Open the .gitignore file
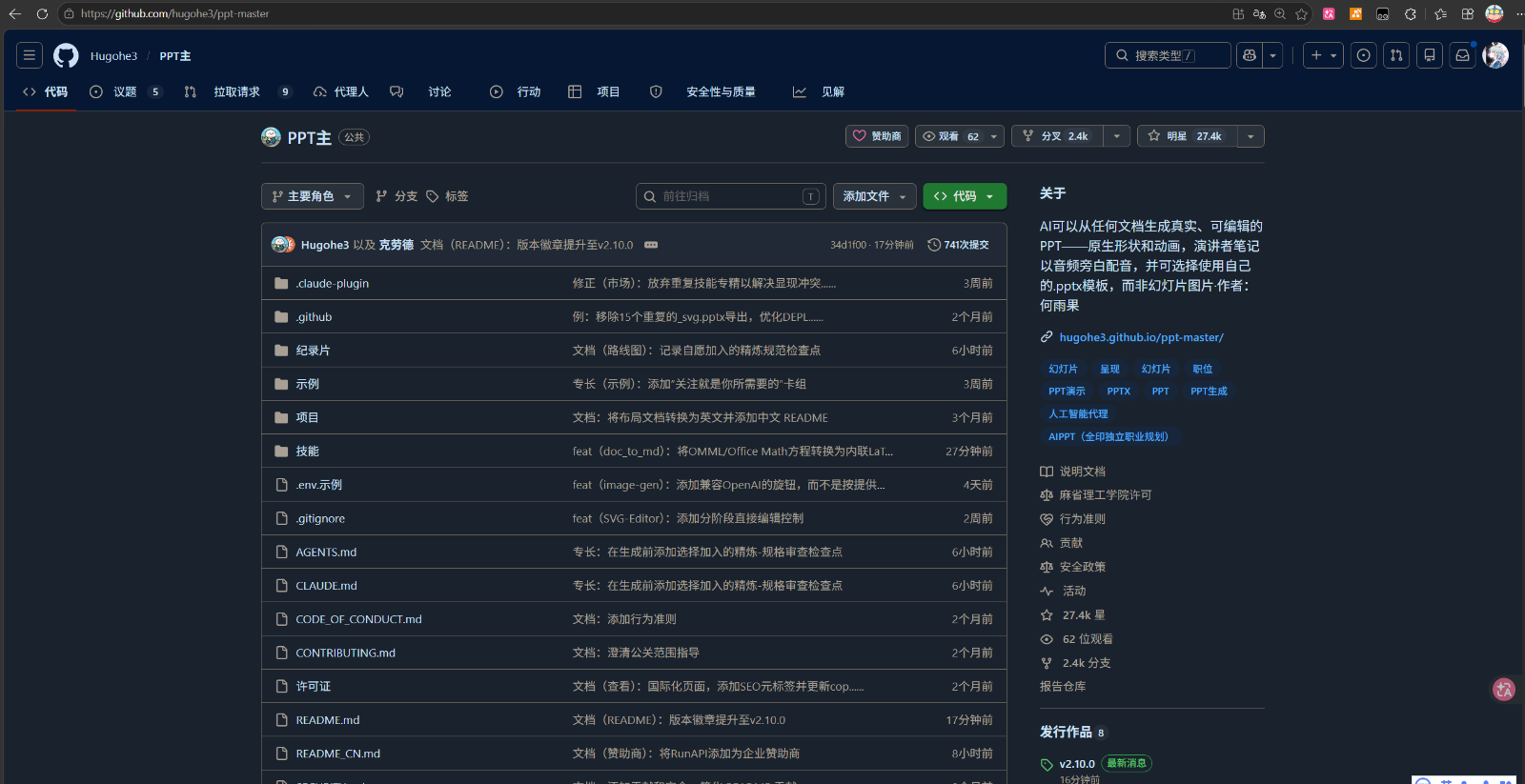Screen dimensions: 1525x784 [320, 519]
